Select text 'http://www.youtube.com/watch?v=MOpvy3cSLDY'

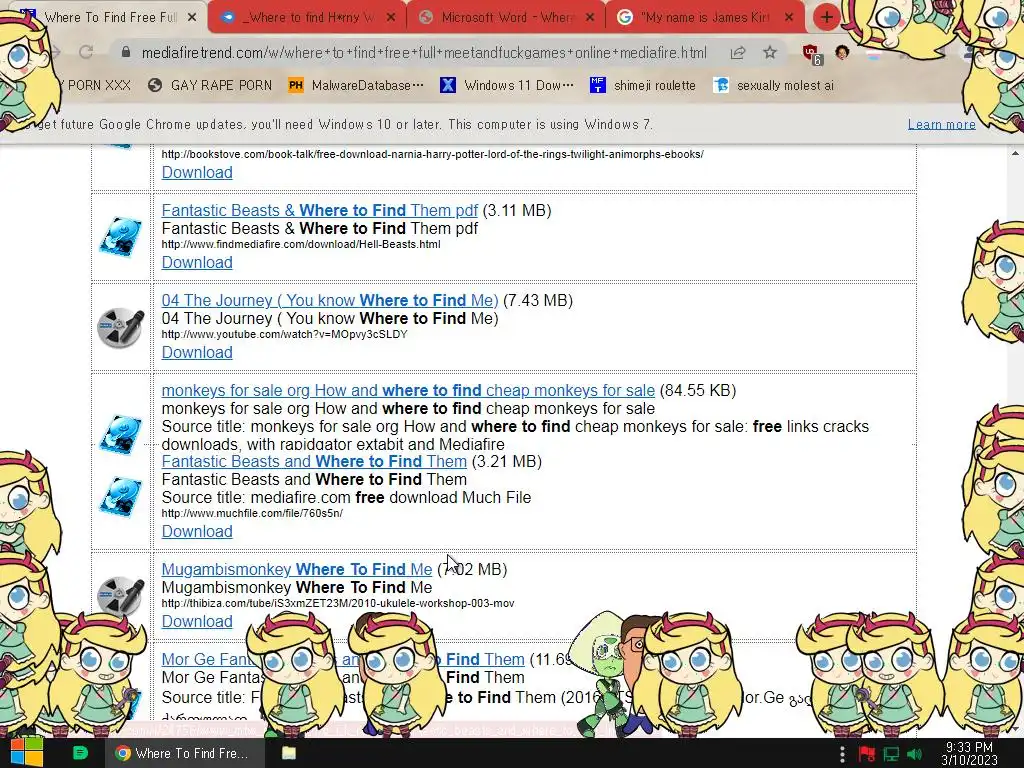pos(284,334)
